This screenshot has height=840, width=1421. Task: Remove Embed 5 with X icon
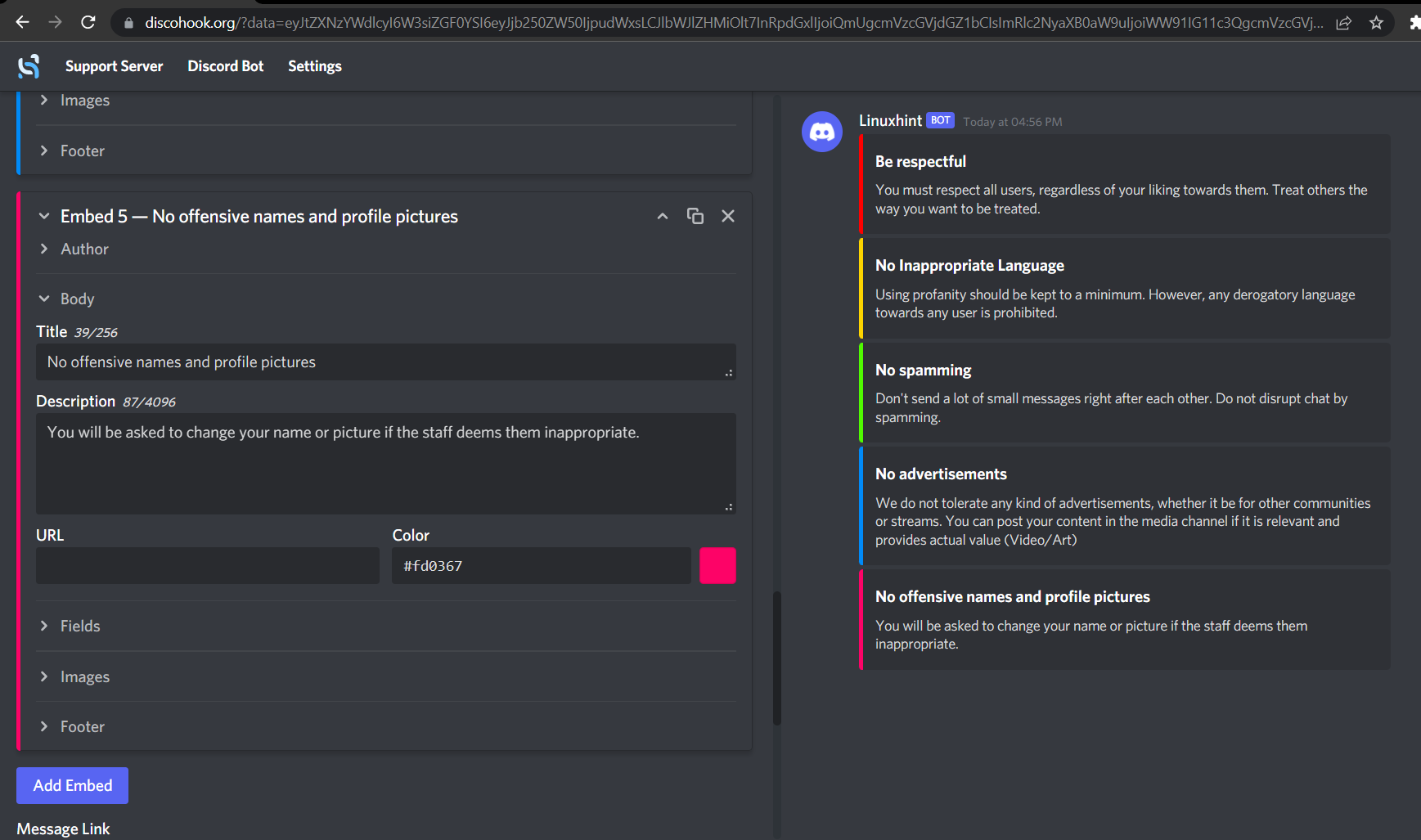[x=728, y=216]
